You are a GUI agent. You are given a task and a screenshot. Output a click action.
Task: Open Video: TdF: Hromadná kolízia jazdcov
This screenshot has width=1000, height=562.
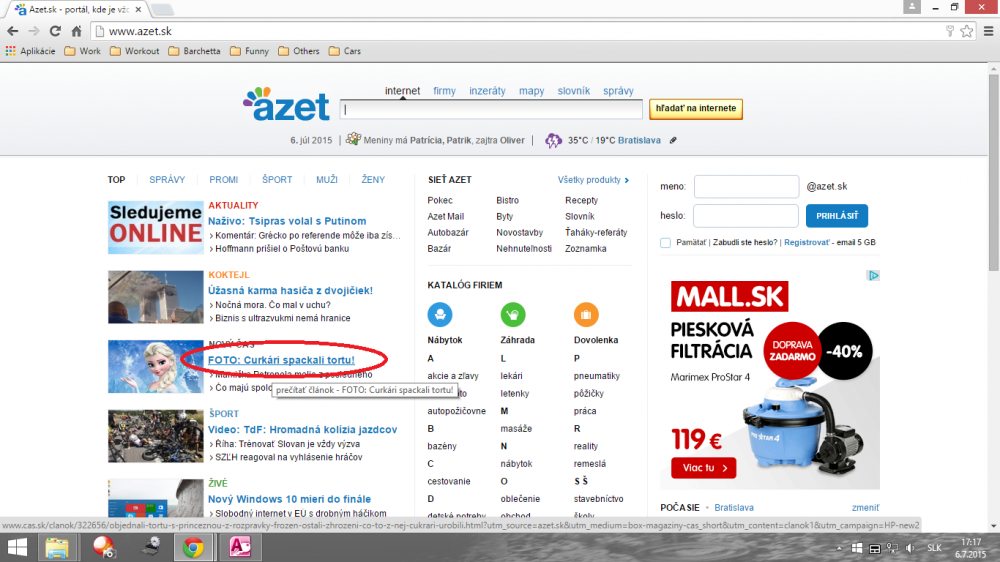click(x=302, y=429)
